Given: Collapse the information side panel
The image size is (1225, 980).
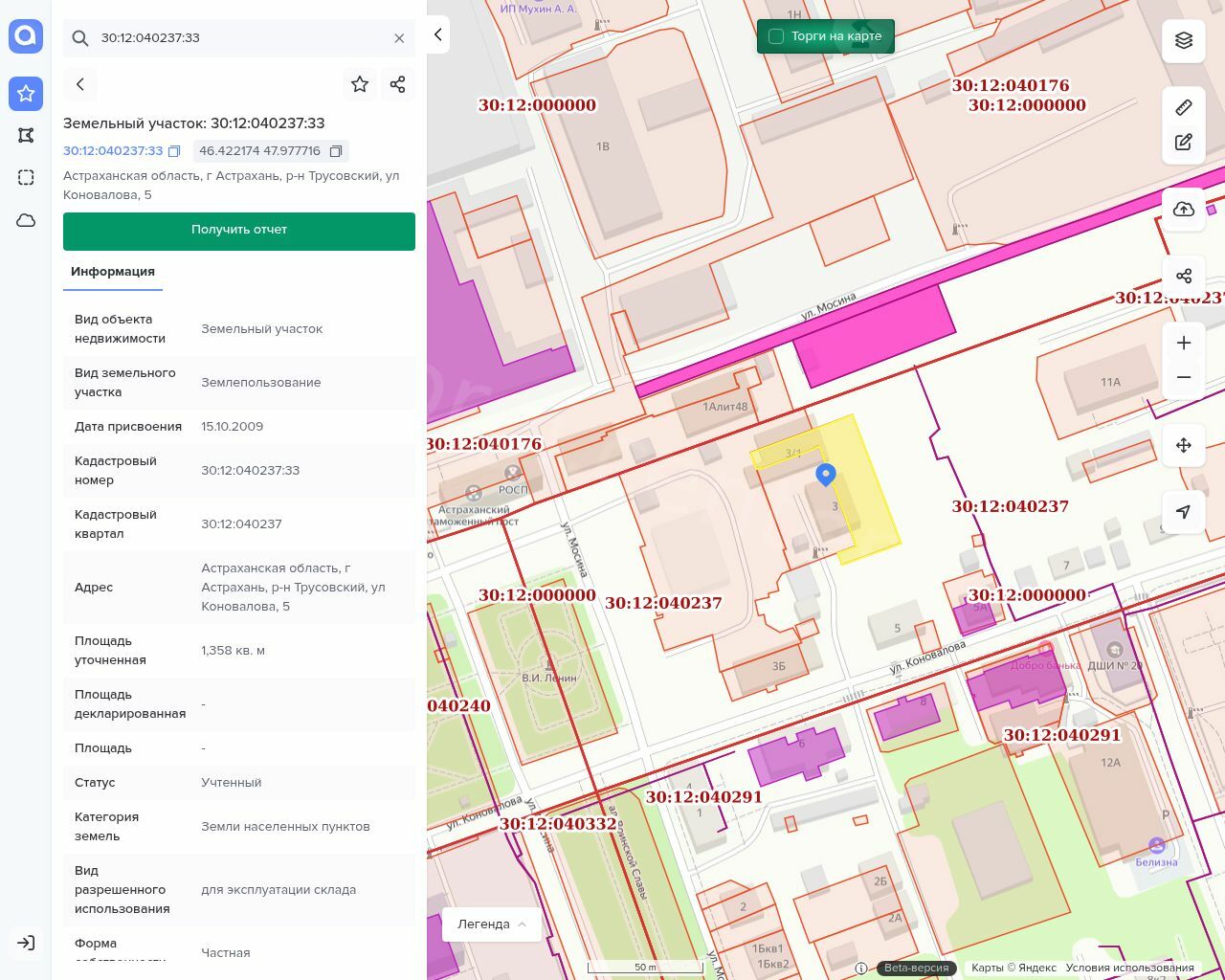Looking at the screenshot, I should point(438,35).
